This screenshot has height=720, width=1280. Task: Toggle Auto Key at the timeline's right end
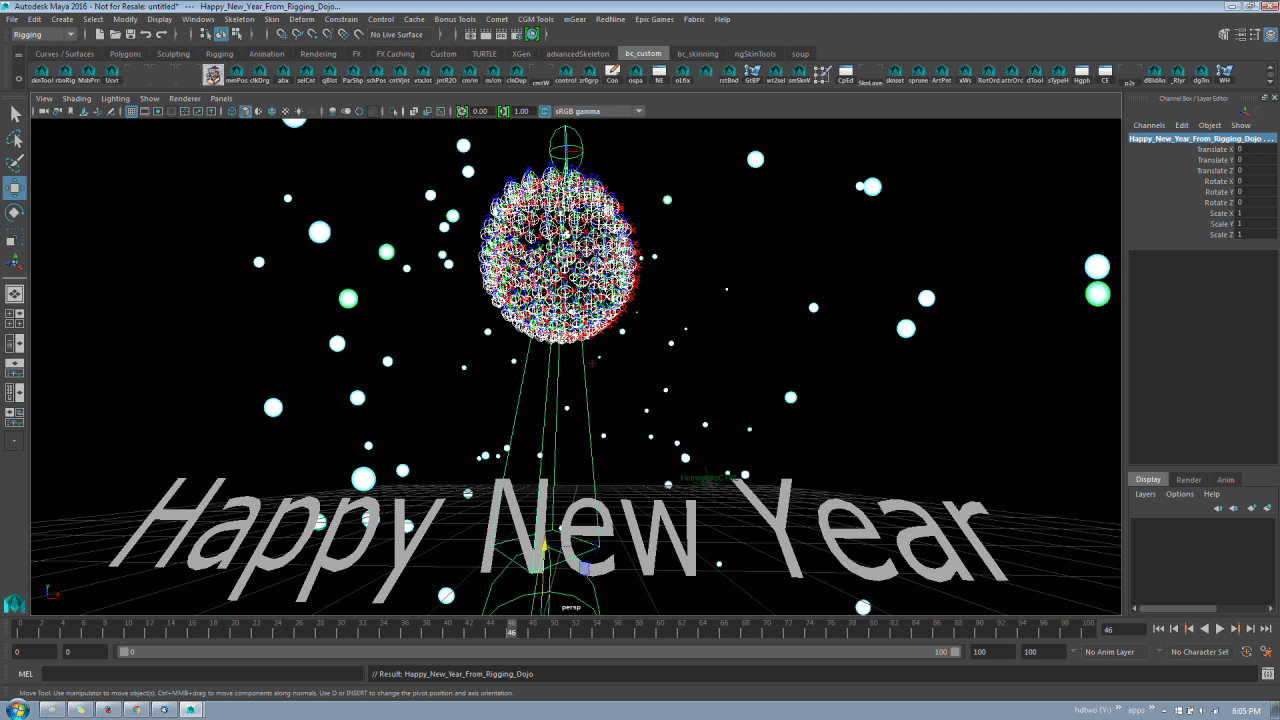(x=1246, y=652)
